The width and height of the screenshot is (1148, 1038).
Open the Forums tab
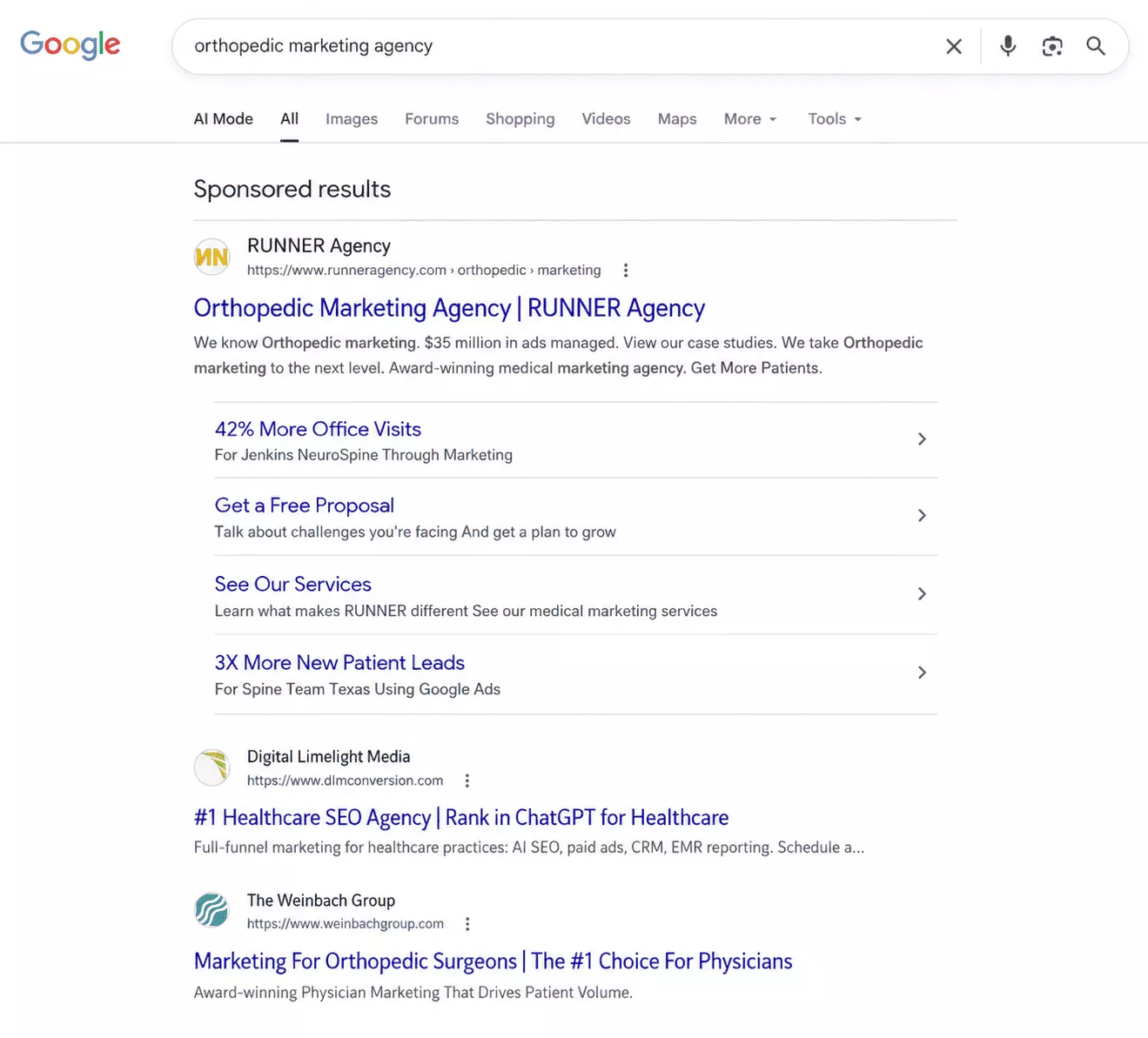432,119
